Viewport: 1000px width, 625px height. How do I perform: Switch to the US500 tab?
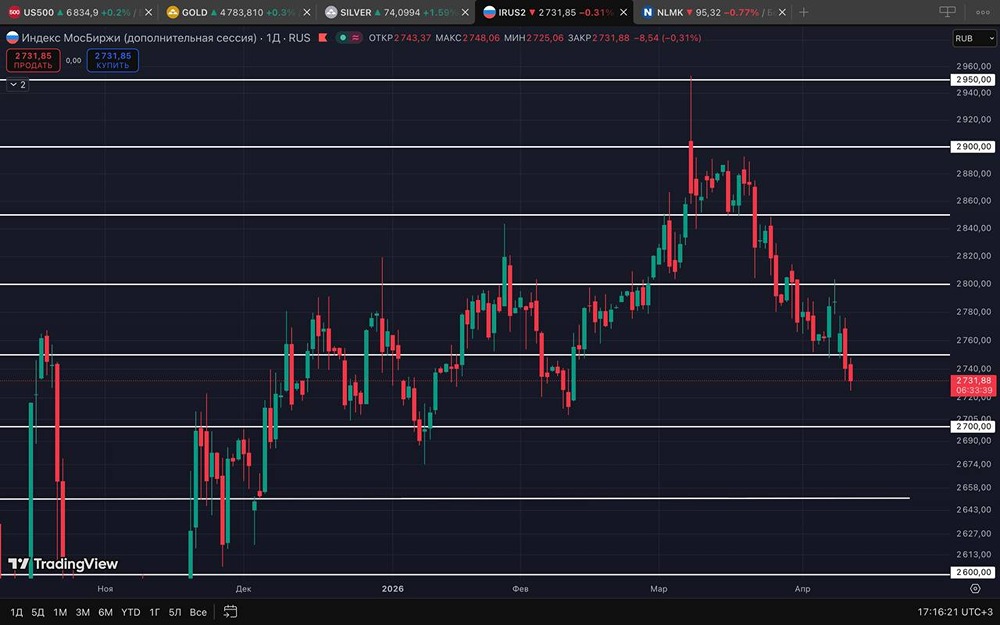tap(78, 12)
